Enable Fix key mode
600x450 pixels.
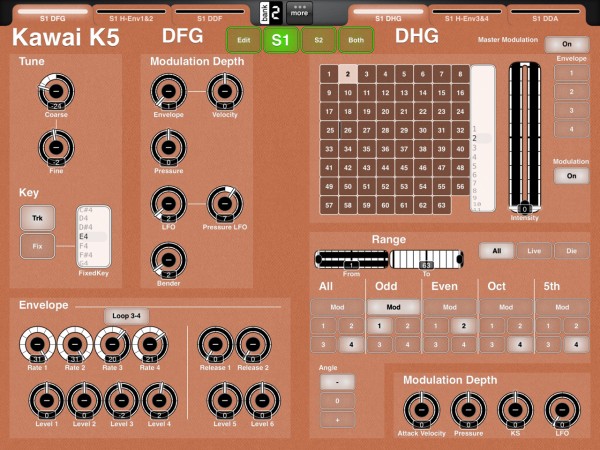[38, 246]
